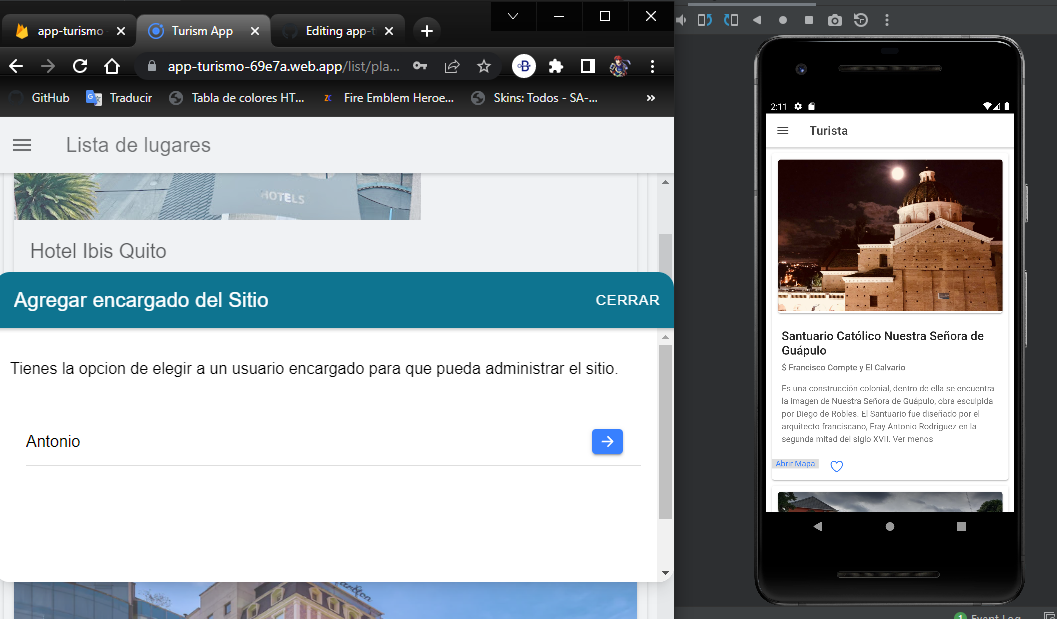This screenshot has width=1057, height=619.
Task: Rotate the emulator screen using rotate icon
Action: tap(703, 19)
